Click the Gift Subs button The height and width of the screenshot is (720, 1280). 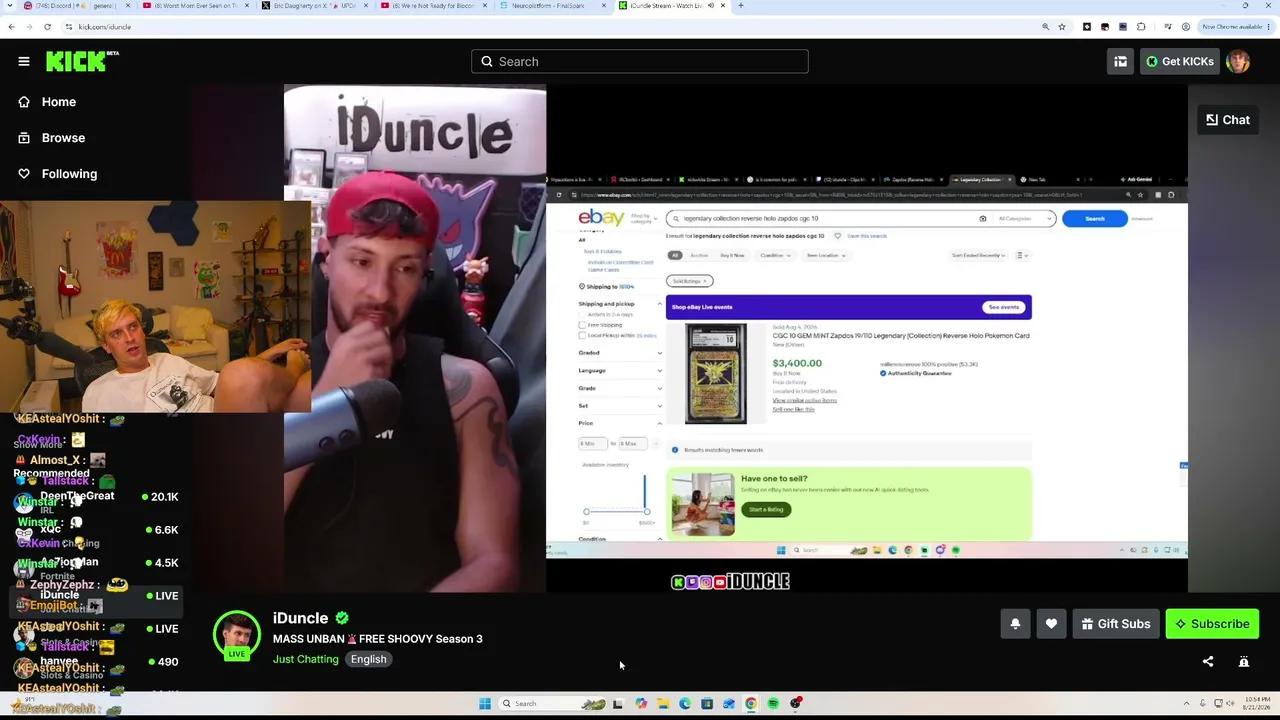1116,624
